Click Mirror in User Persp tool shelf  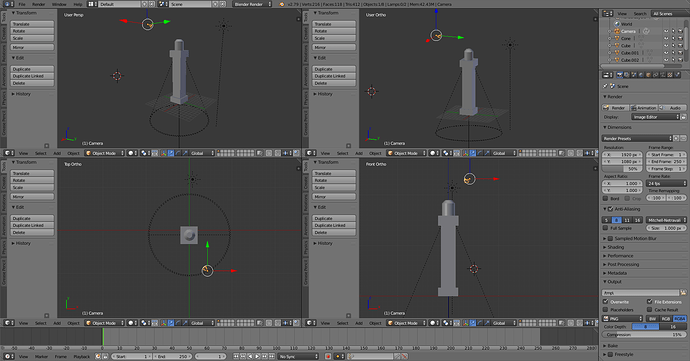[32, 47]
